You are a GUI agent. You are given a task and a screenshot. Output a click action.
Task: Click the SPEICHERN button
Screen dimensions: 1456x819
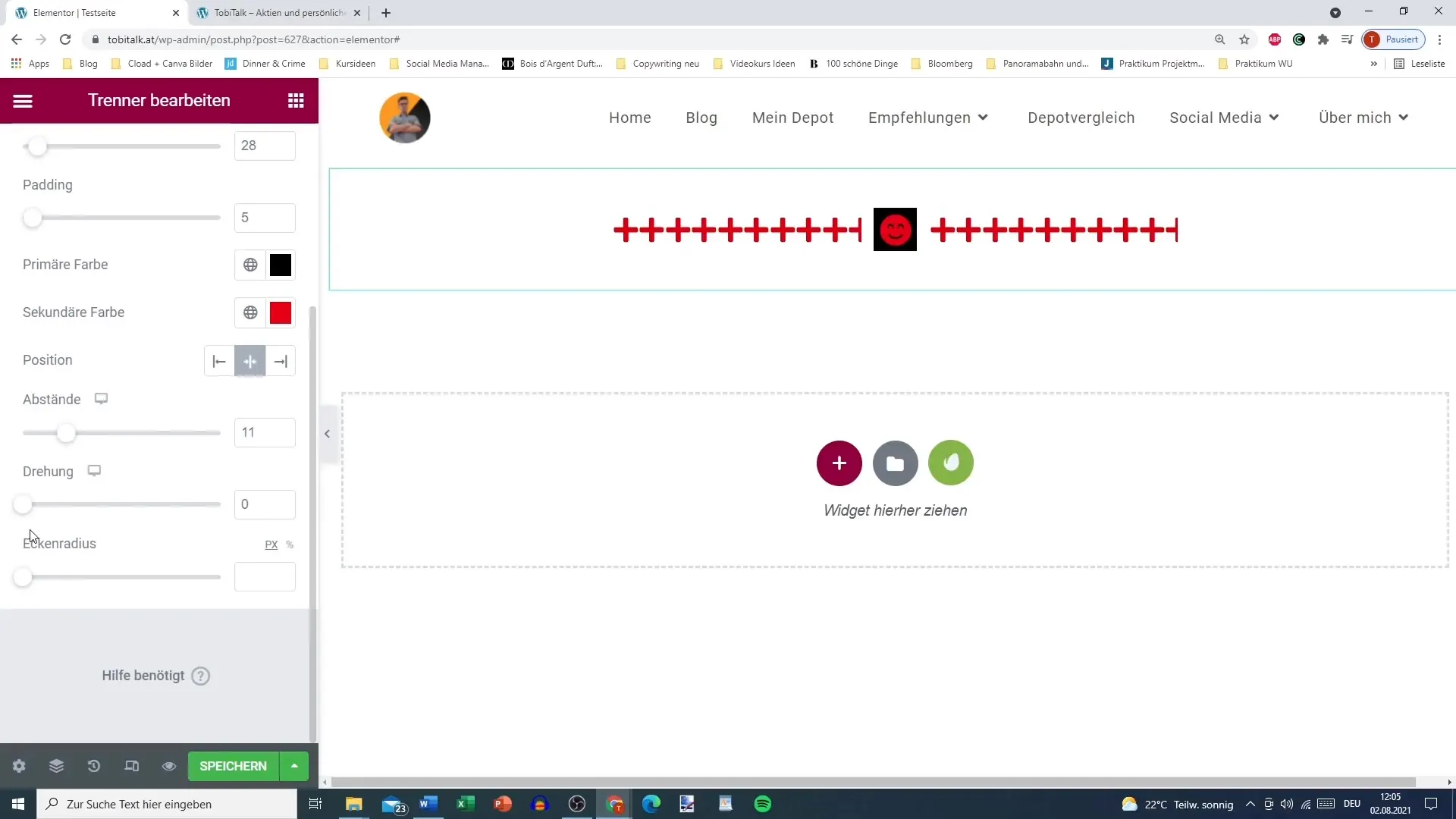234,766
